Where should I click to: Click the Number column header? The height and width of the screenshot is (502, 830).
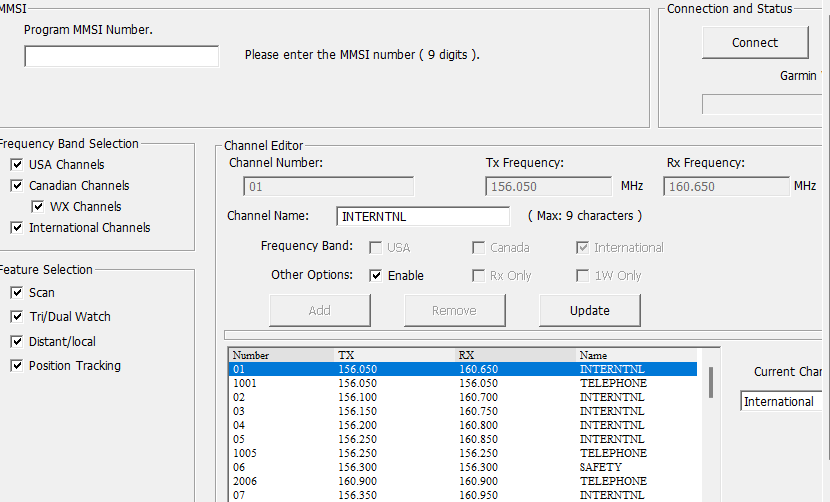[x=282, y=355]
